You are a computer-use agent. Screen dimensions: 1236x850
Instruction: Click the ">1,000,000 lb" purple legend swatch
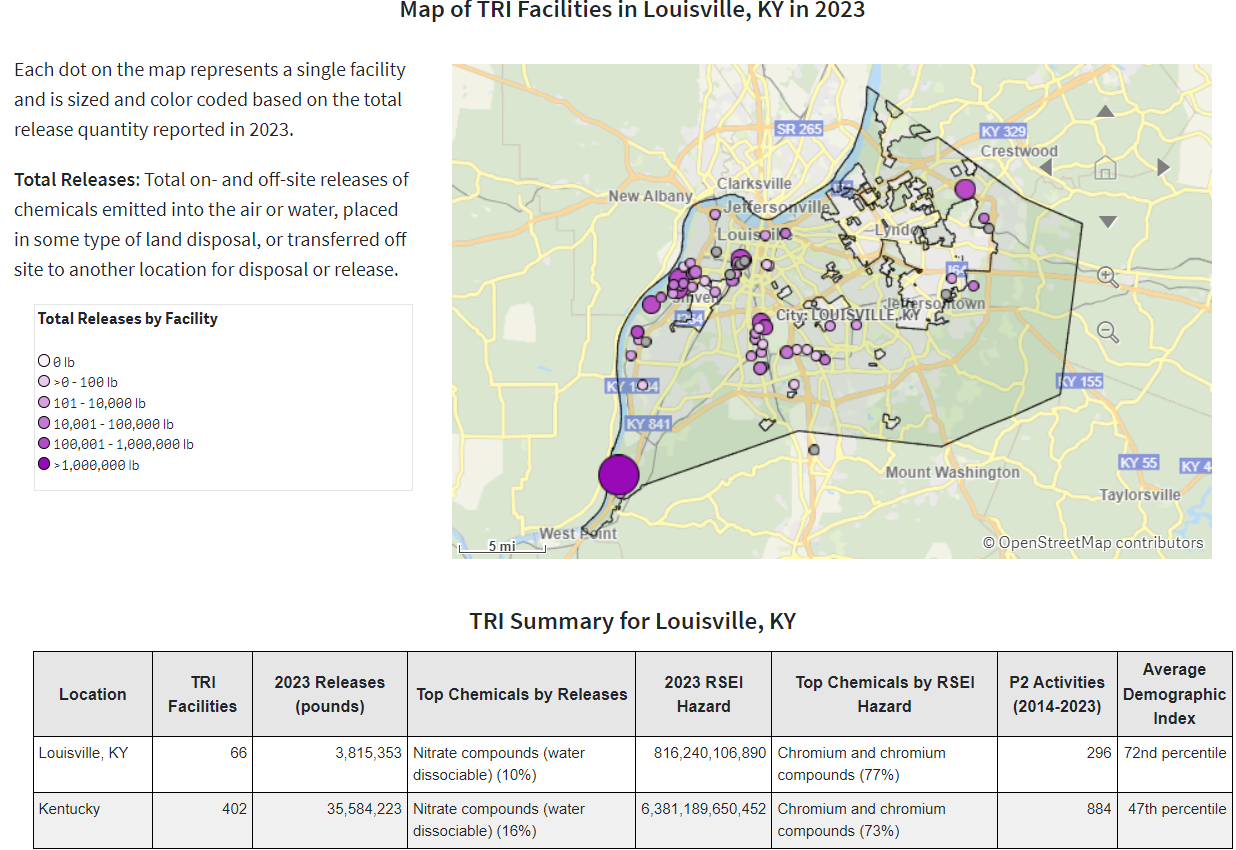coord(42,464)
